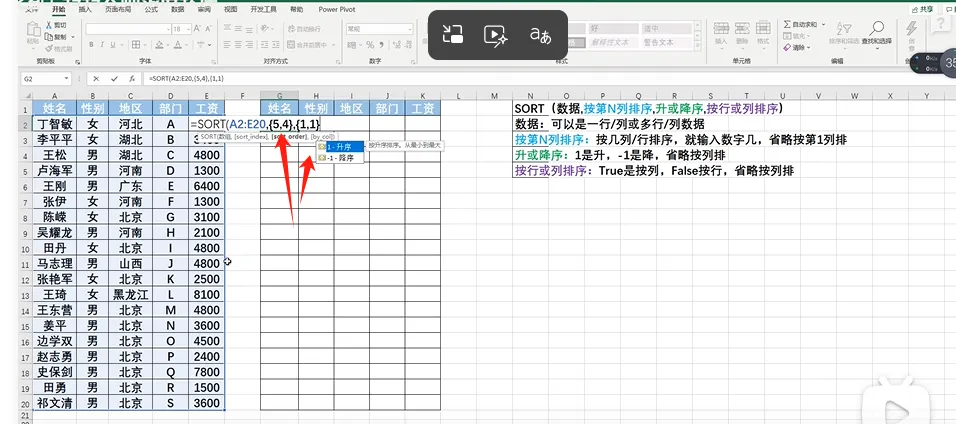This screenshot has width=956, height=424.
Task: Select '-1 - 降序' autocomplete option
Action: point(340,157)
